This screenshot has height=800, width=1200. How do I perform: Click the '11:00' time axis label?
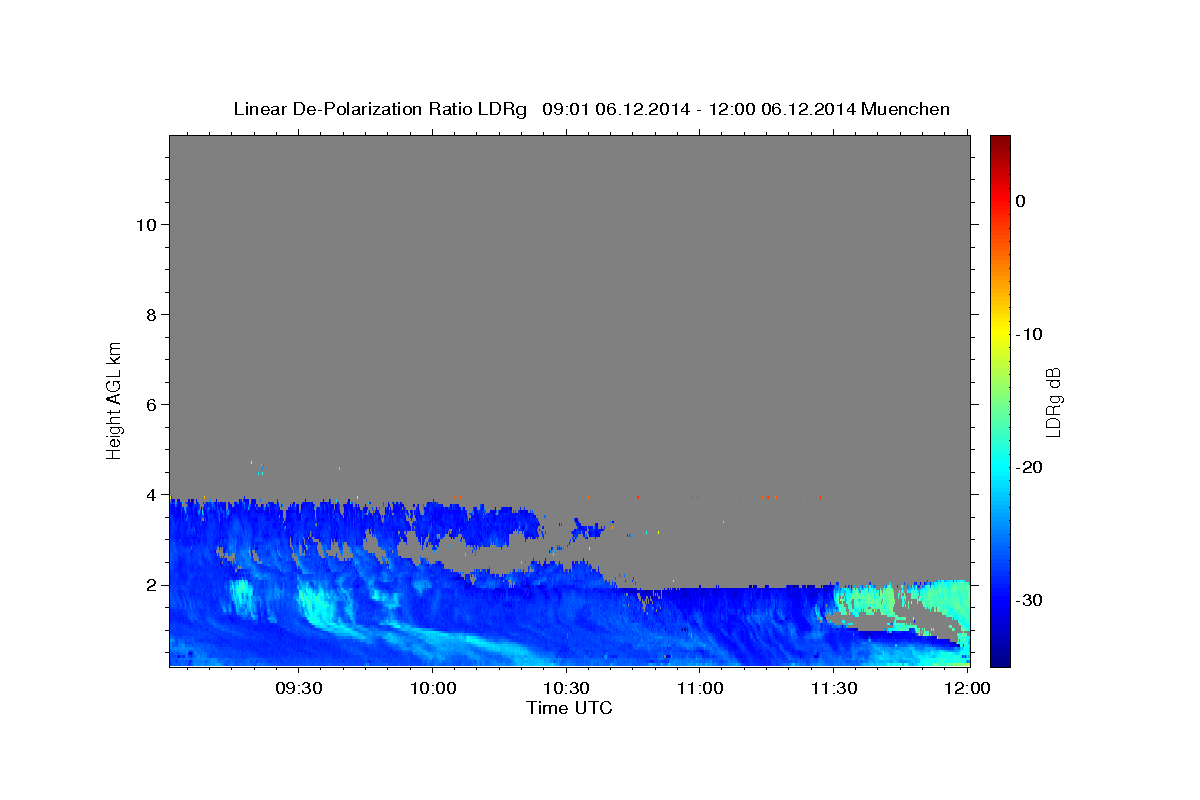(x=700, y=689)
